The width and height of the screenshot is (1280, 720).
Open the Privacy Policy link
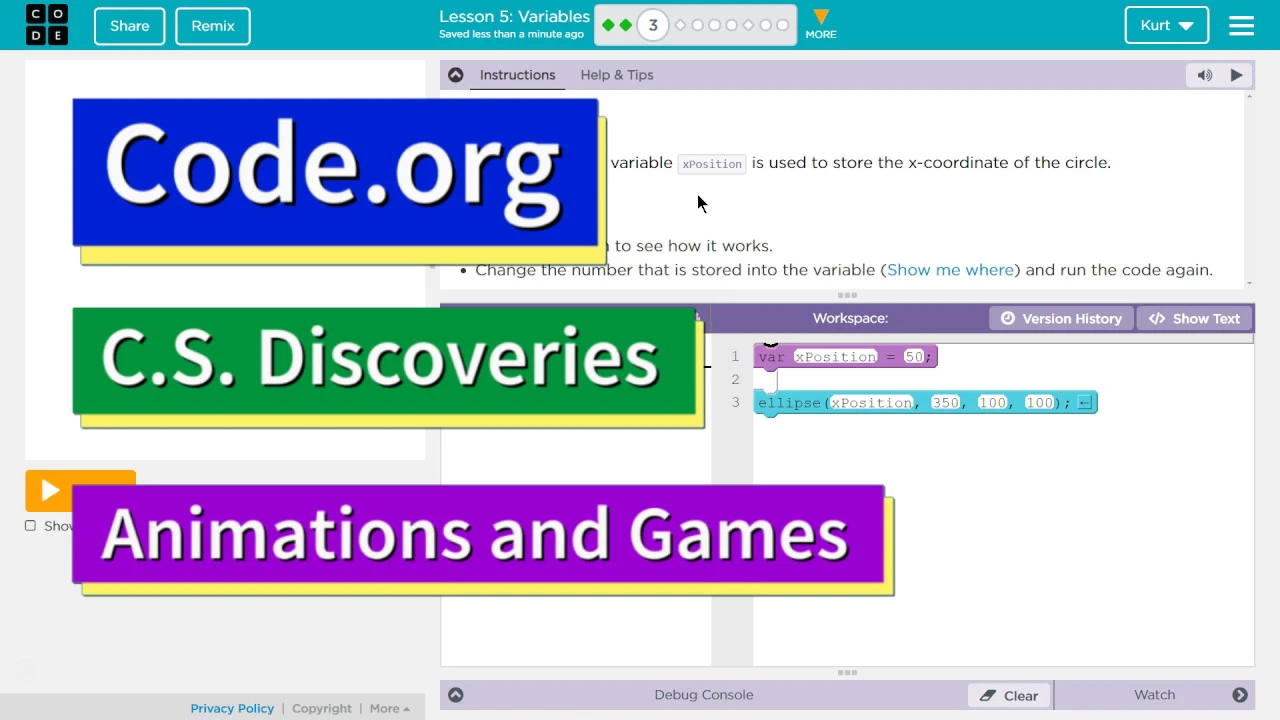tap(232, 708)
